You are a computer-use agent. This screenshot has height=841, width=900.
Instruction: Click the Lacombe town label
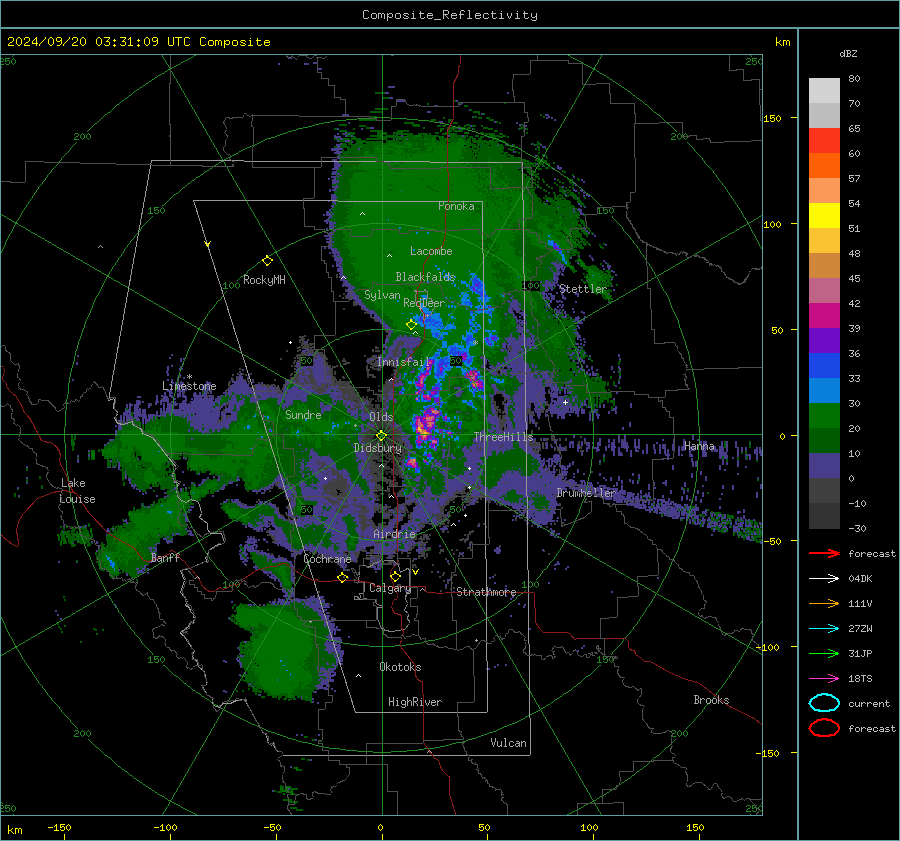(x=431, y=251)
